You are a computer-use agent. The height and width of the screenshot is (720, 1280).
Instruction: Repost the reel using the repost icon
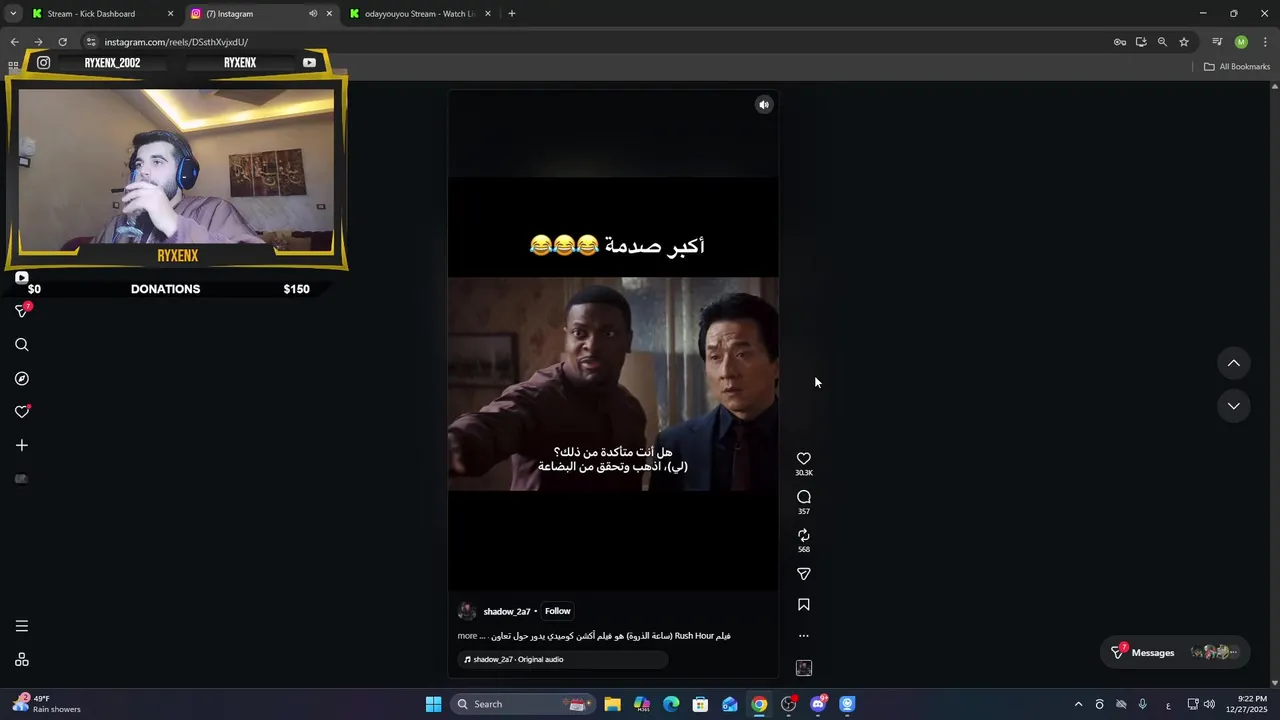click(x=804, y=535)
